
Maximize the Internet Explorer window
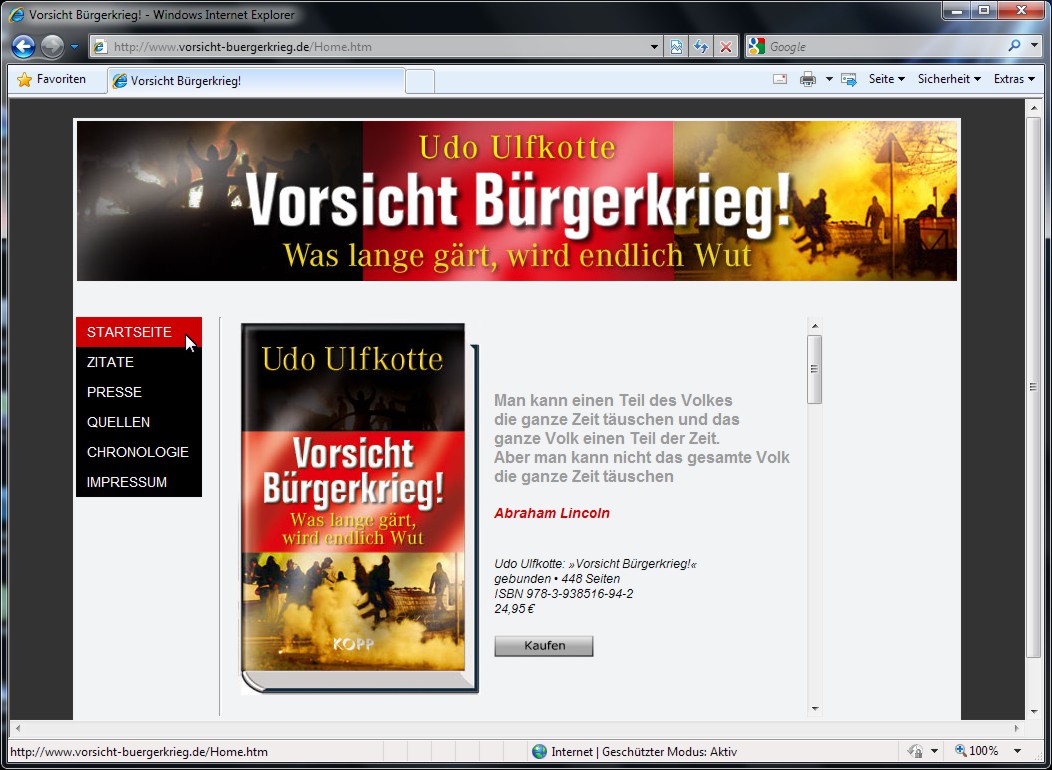coord(984,10)
